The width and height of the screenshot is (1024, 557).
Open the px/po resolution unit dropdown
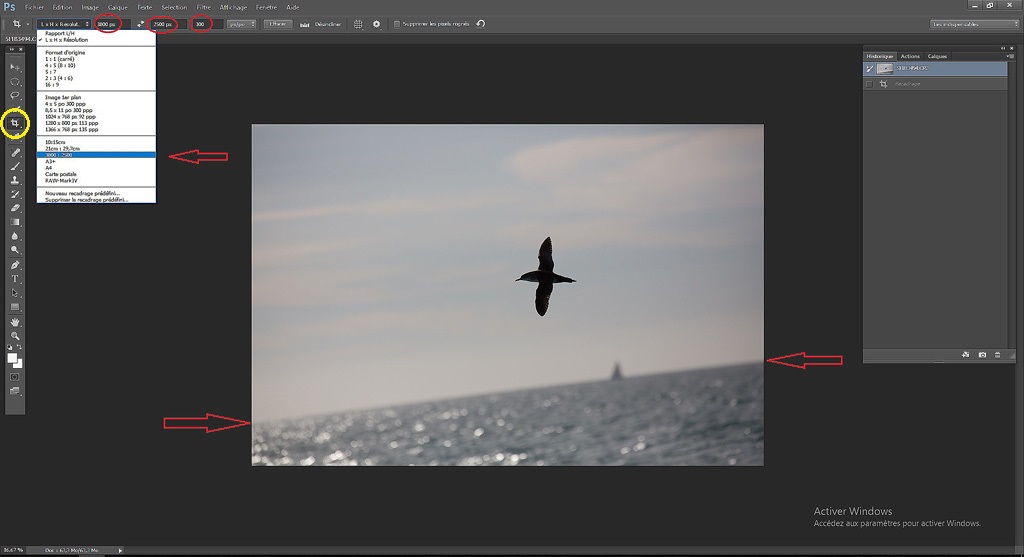click(240, 23)
